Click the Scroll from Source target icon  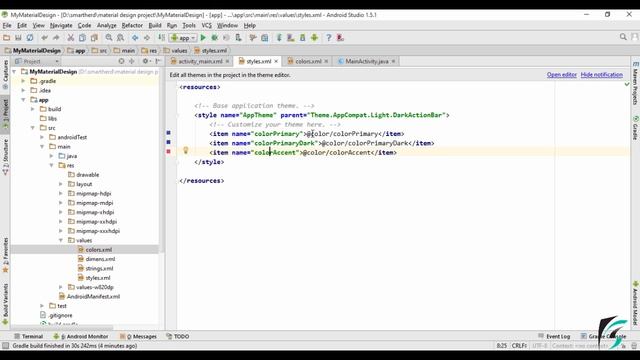pyautogui.click(x=121, y=61)
